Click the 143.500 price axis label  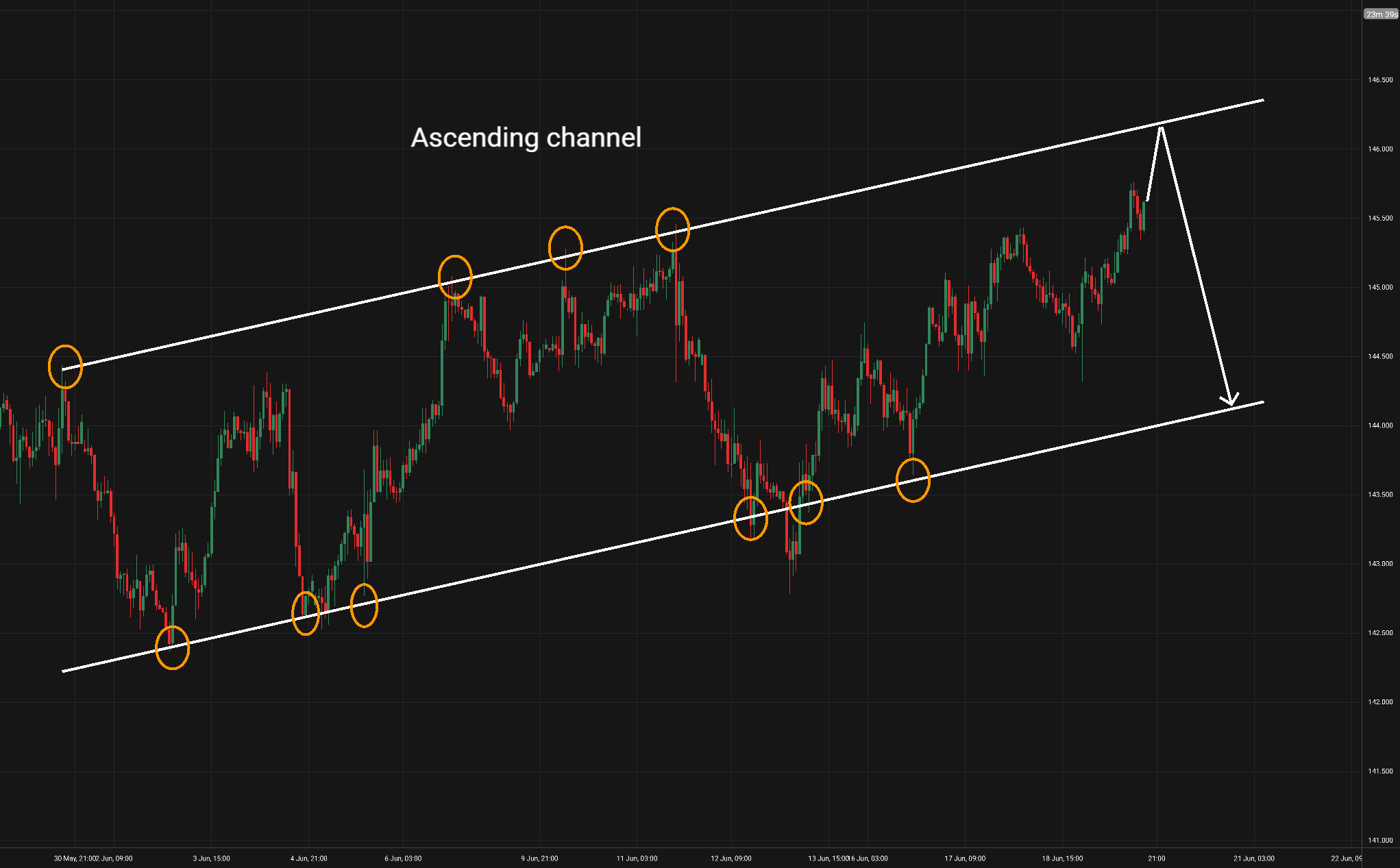click(1380, 495)
